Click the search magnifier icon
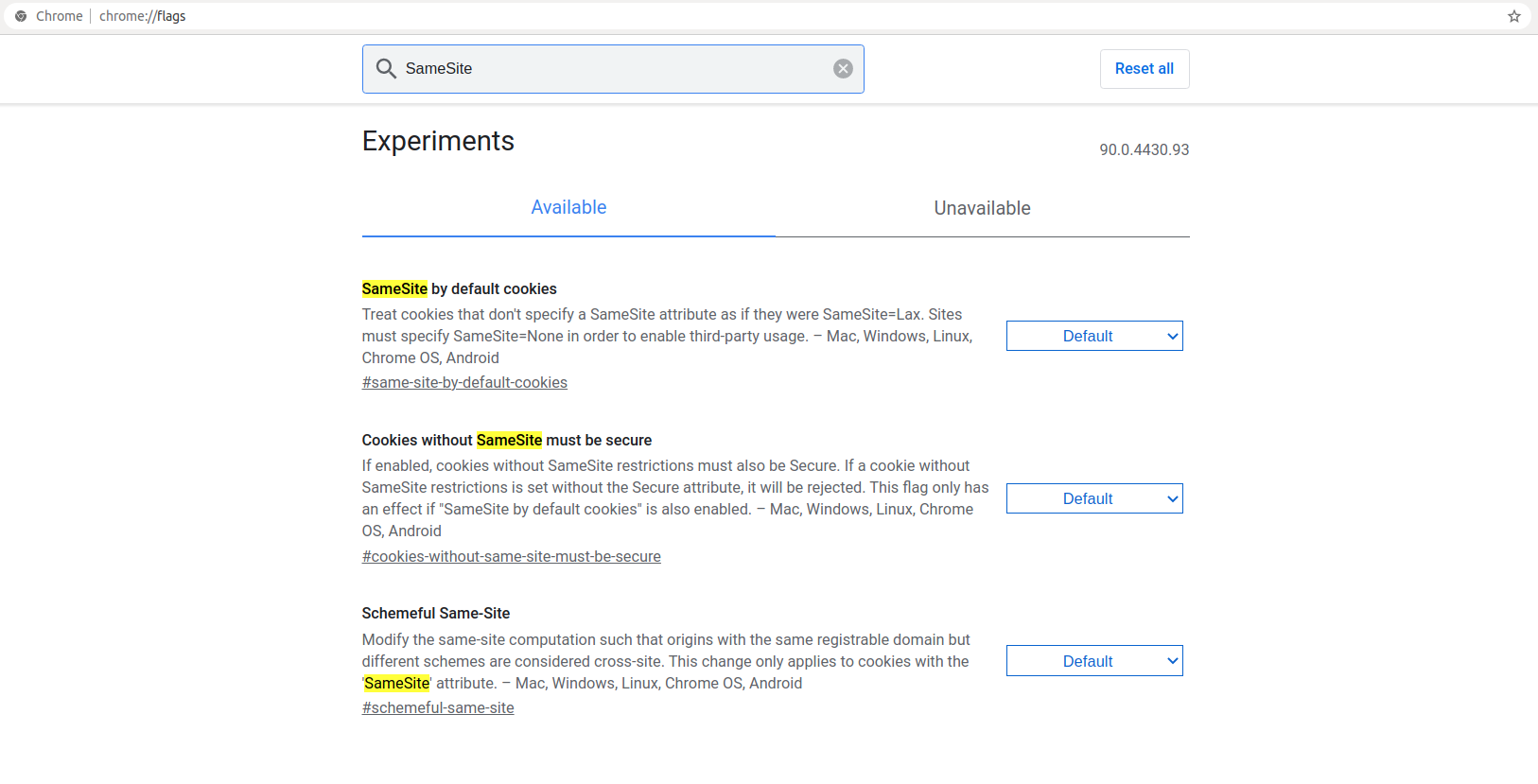 coord(386,68)
